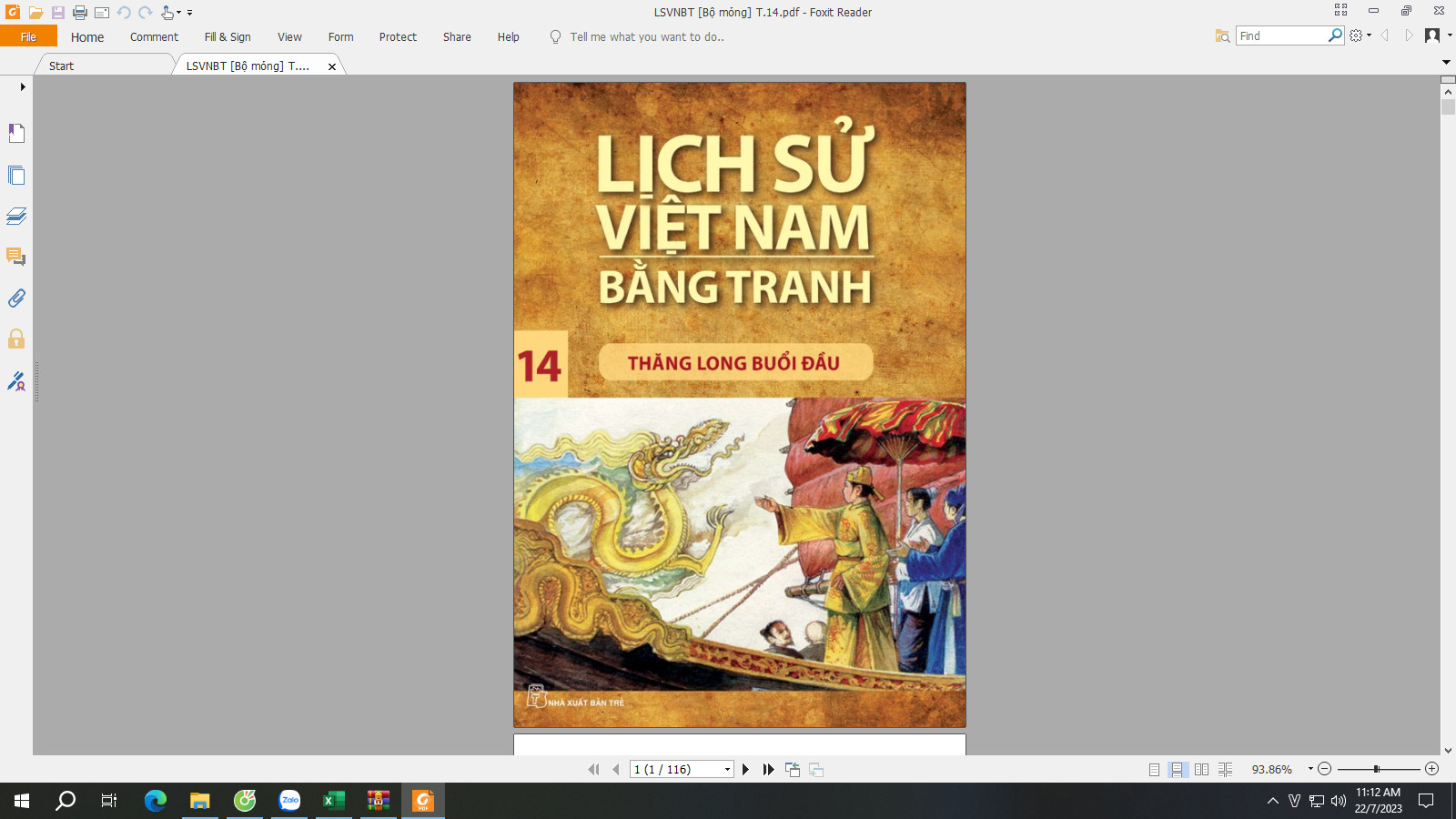
Task: Click the Find search field
Action: click(x=1281, y=35)
